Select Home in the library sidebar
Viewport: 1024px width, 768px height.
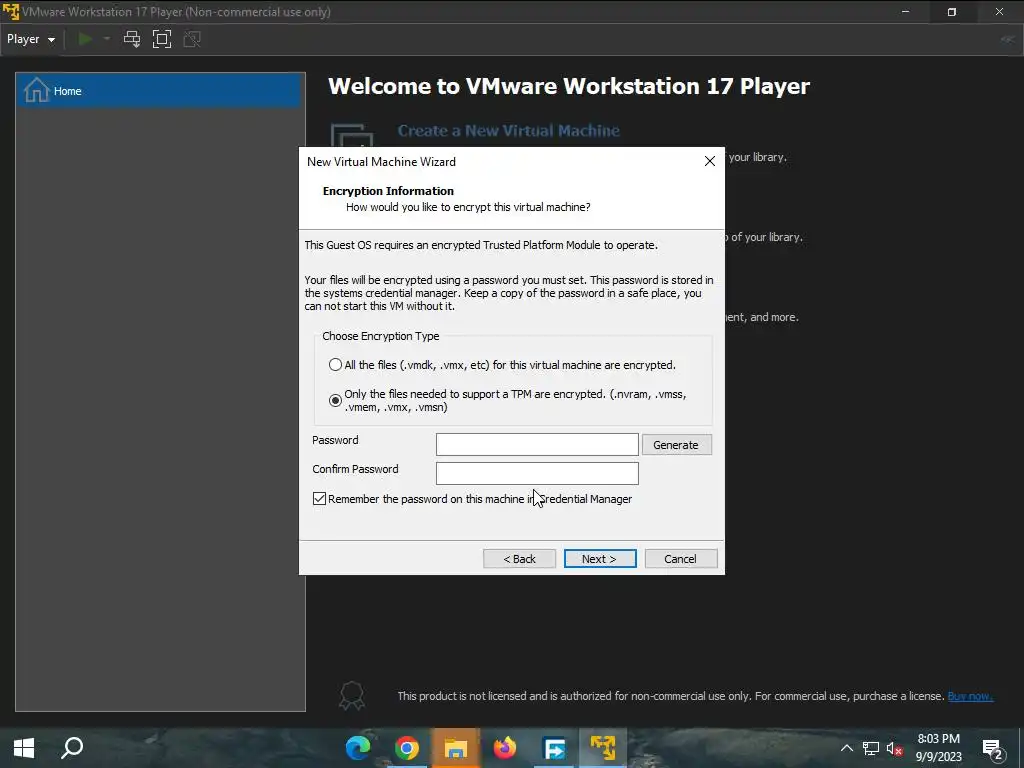coord(160,91)
